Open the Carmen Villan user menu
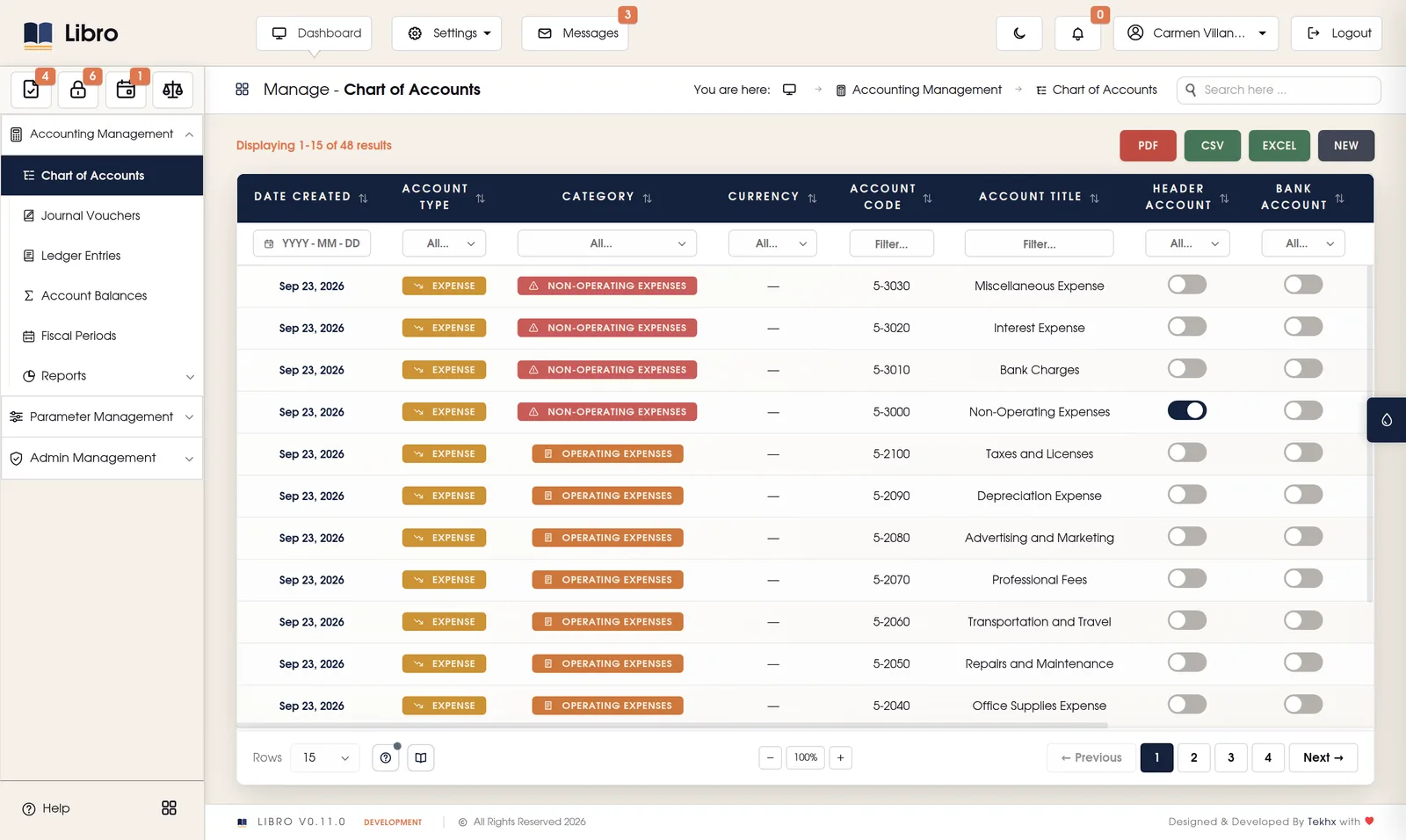Viewport: 1406px width, 840px height. pos(1196,33)
